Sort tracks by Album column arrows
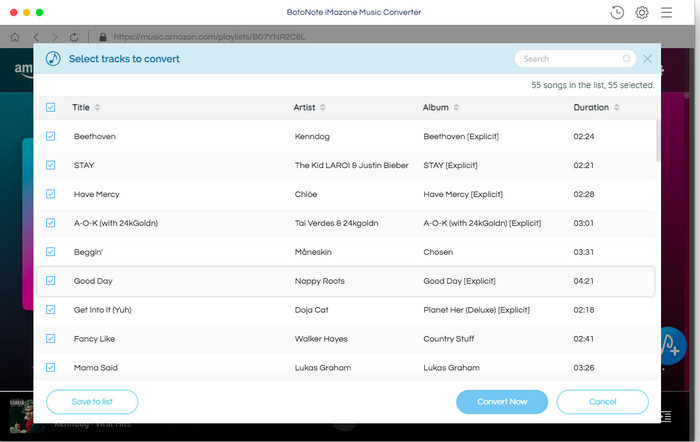 pyautogui.click(x=456, y=107)
